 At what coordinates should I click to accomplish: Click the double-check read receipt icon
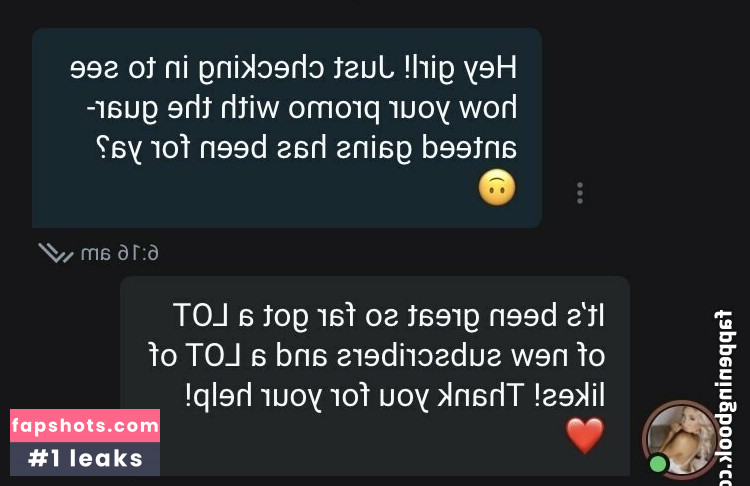click(x=56, y=253)
